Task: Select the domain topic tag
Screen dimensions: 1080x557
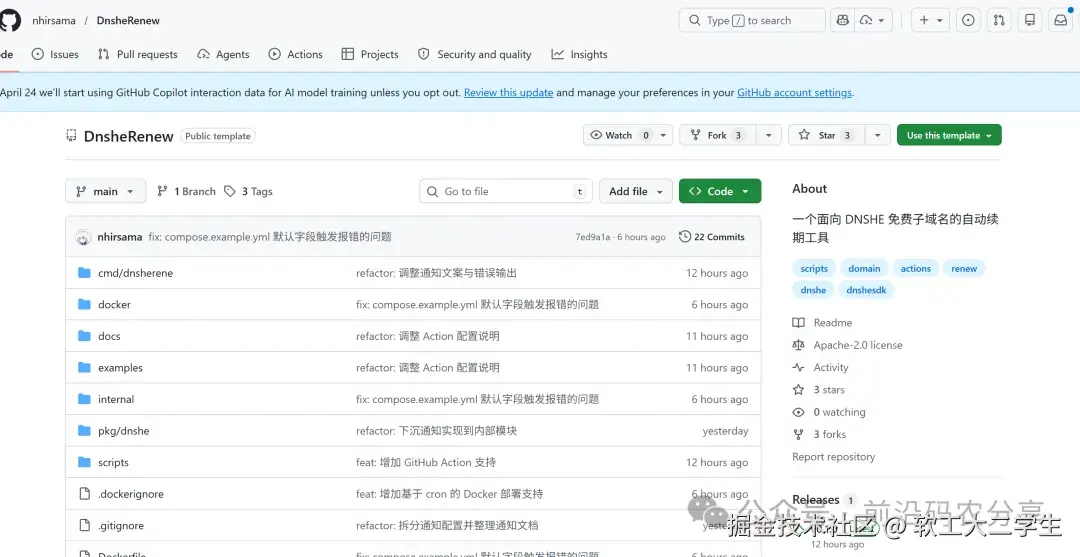Action: tap(864, 269)
